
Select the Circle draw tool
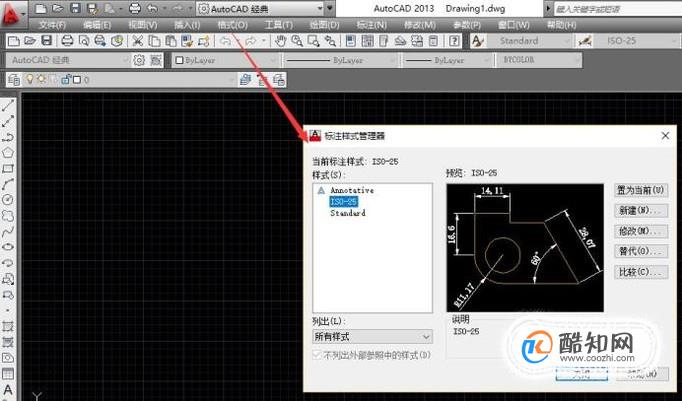8,200
